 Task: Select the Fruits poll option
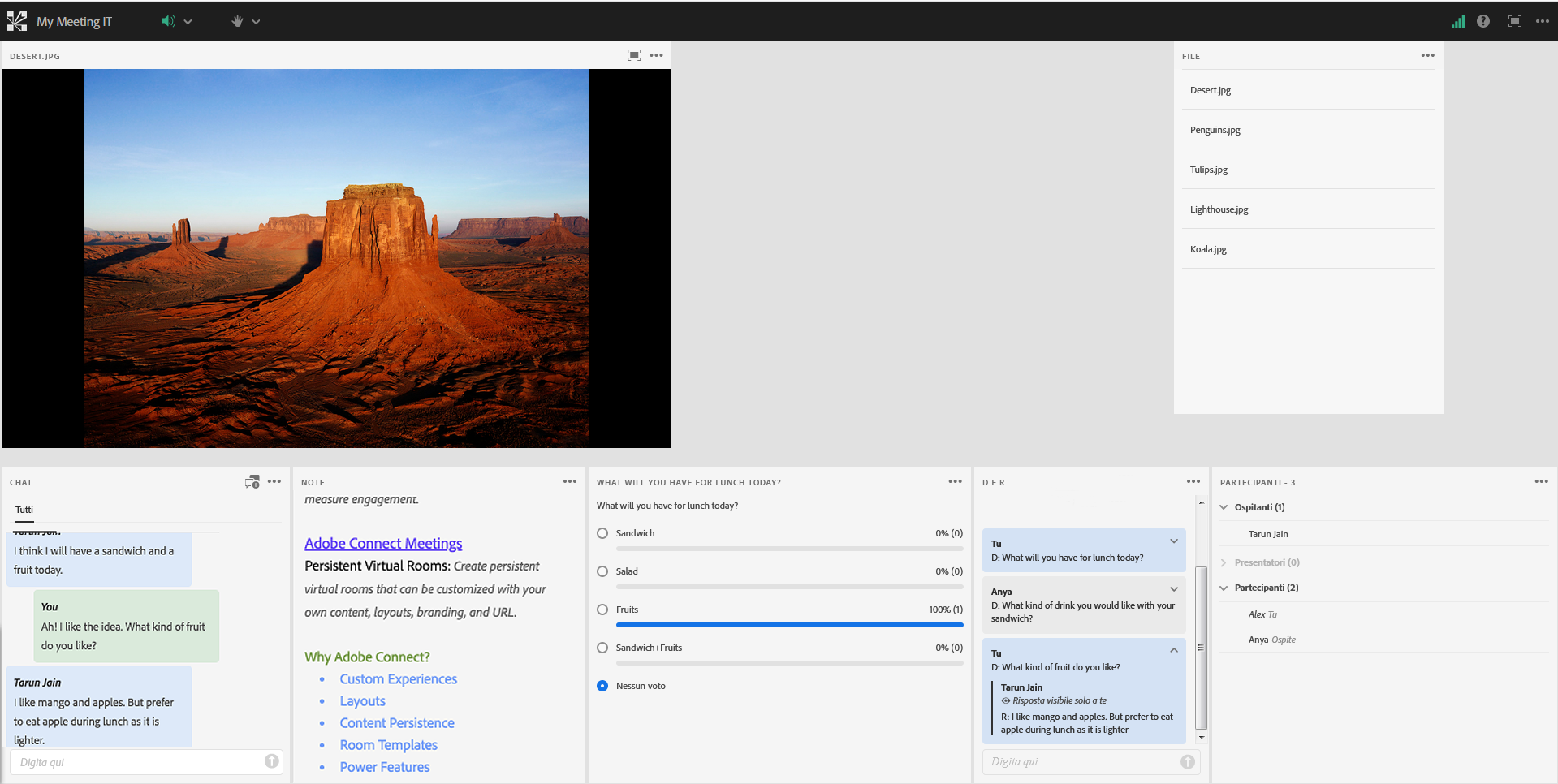pos(602,610)
